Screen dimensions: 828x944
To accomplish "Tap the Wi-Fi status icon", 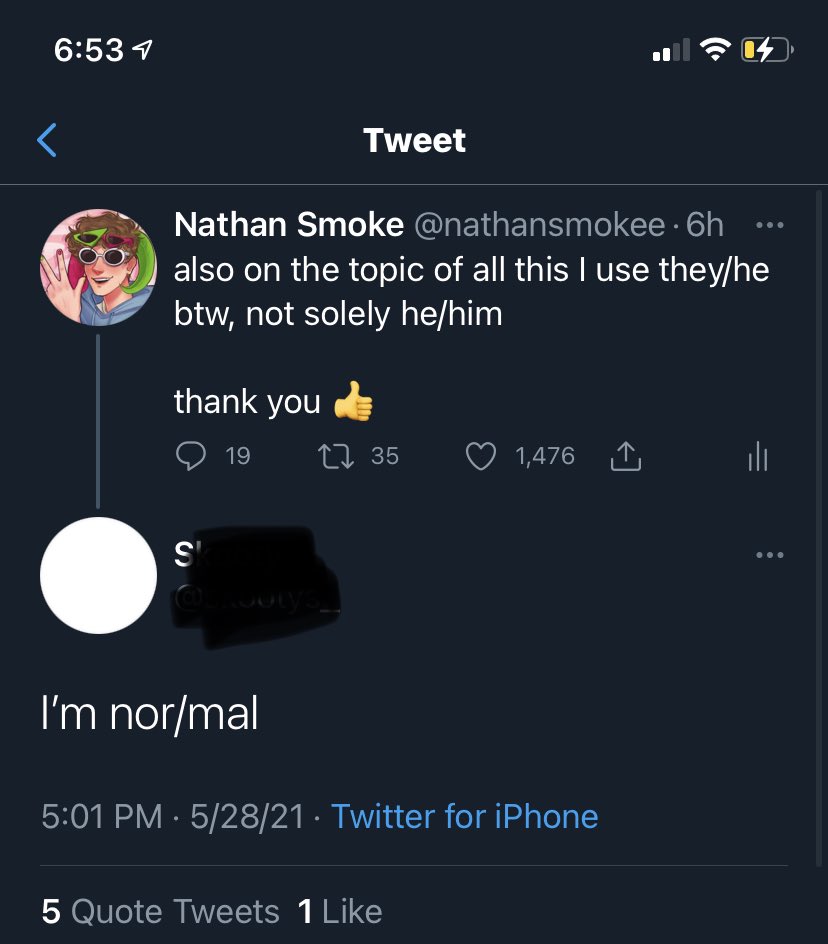I will (714, 50).
